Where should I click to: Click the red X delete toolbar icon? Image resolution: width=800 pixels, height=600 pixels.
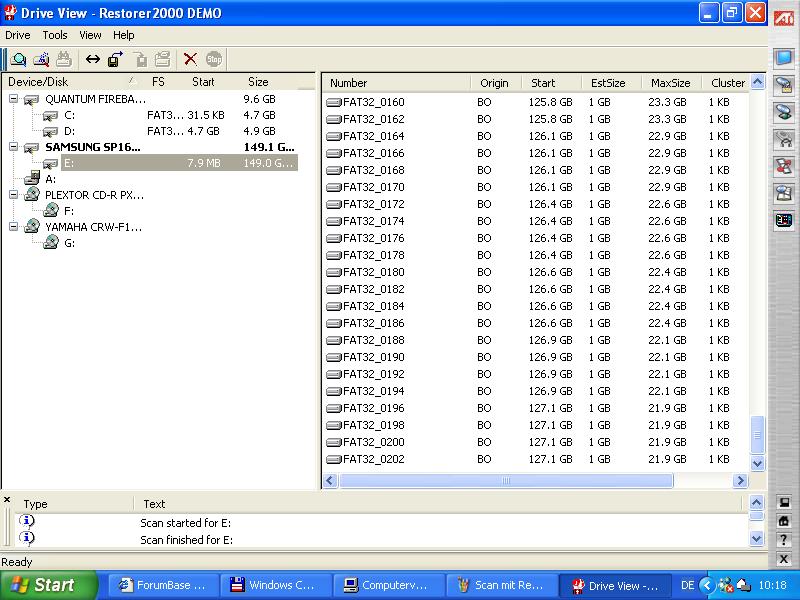coord(190,60)
